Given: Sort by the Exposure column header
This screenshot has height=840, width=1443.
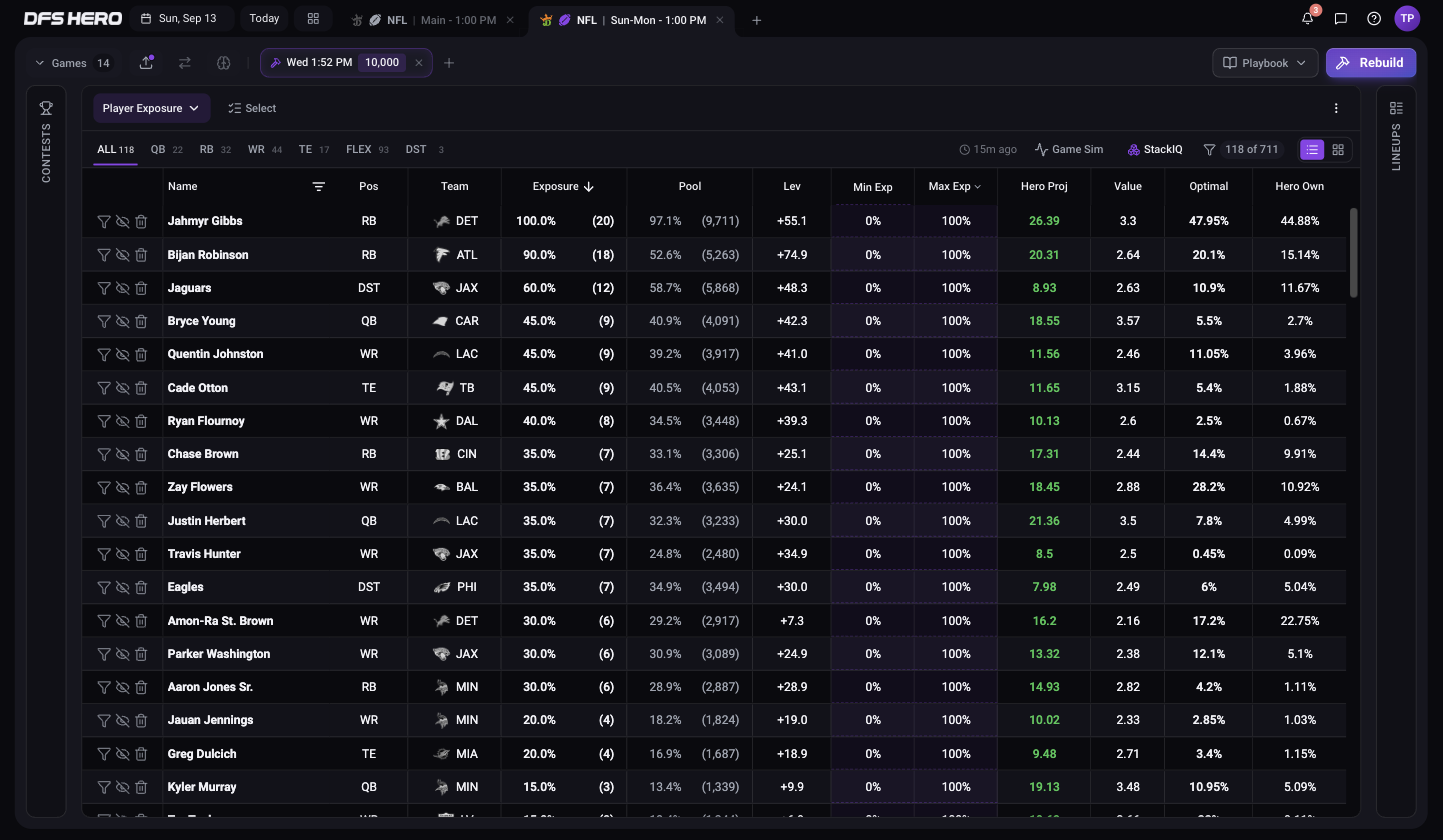Looking at the screenshot, I should coord(564,186).
